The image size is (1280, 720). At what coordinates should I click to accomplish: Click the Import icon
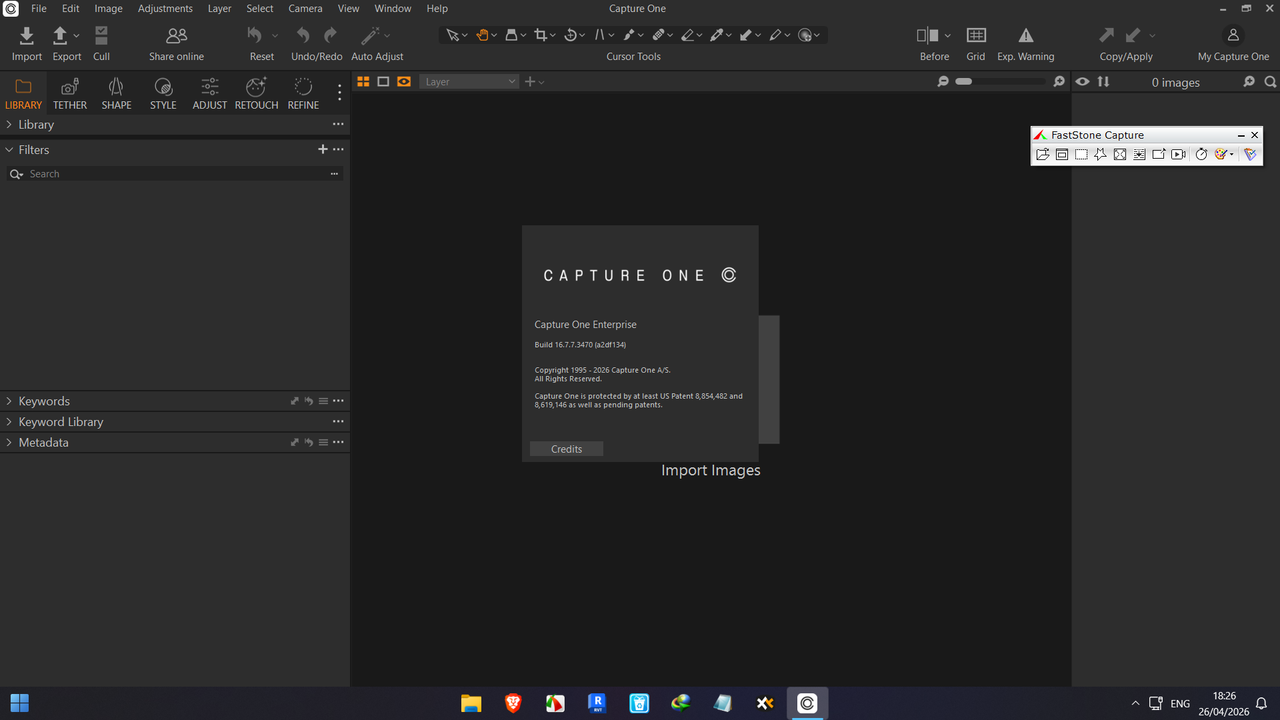(27, 36)
